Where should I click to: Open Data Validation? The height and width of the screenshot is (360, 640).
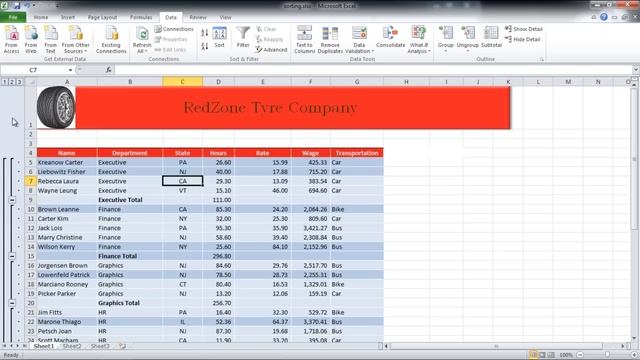point(359,39)
